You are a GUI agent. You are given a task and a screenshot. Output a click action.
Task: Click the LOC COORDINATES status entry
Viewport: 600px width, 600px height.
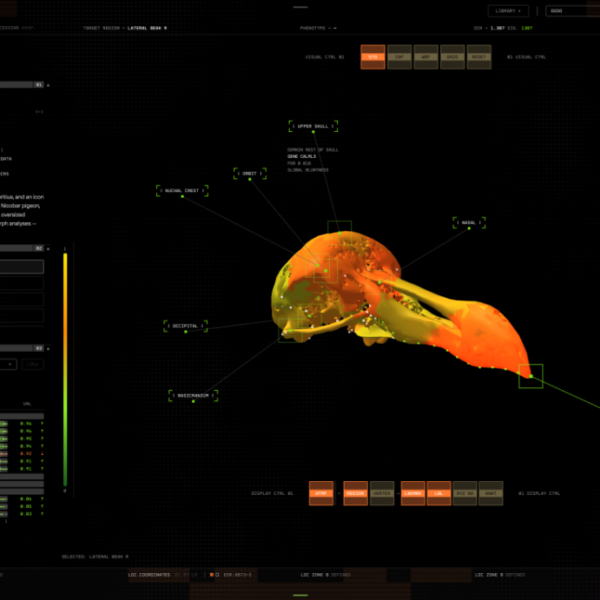click(149, 575)
